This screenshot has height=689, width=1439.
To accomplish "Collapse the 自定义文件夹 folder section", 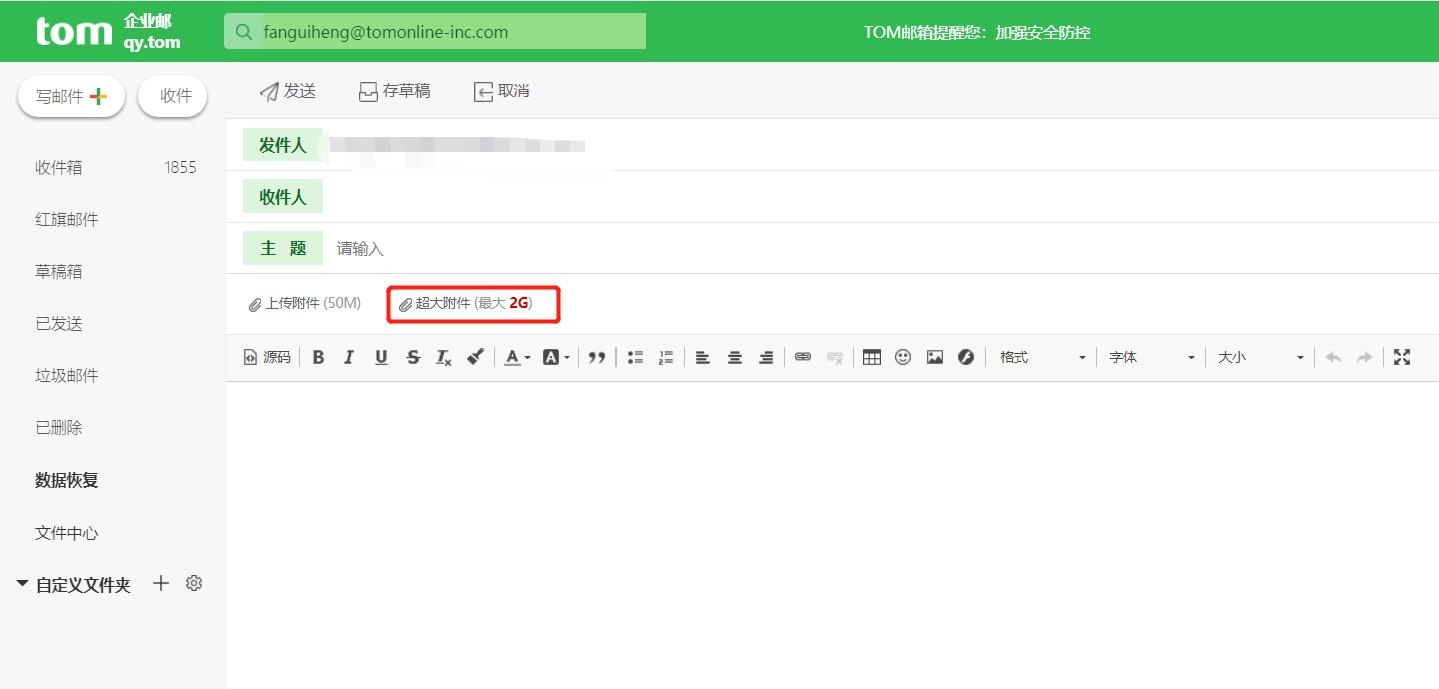I will point(22,583).
